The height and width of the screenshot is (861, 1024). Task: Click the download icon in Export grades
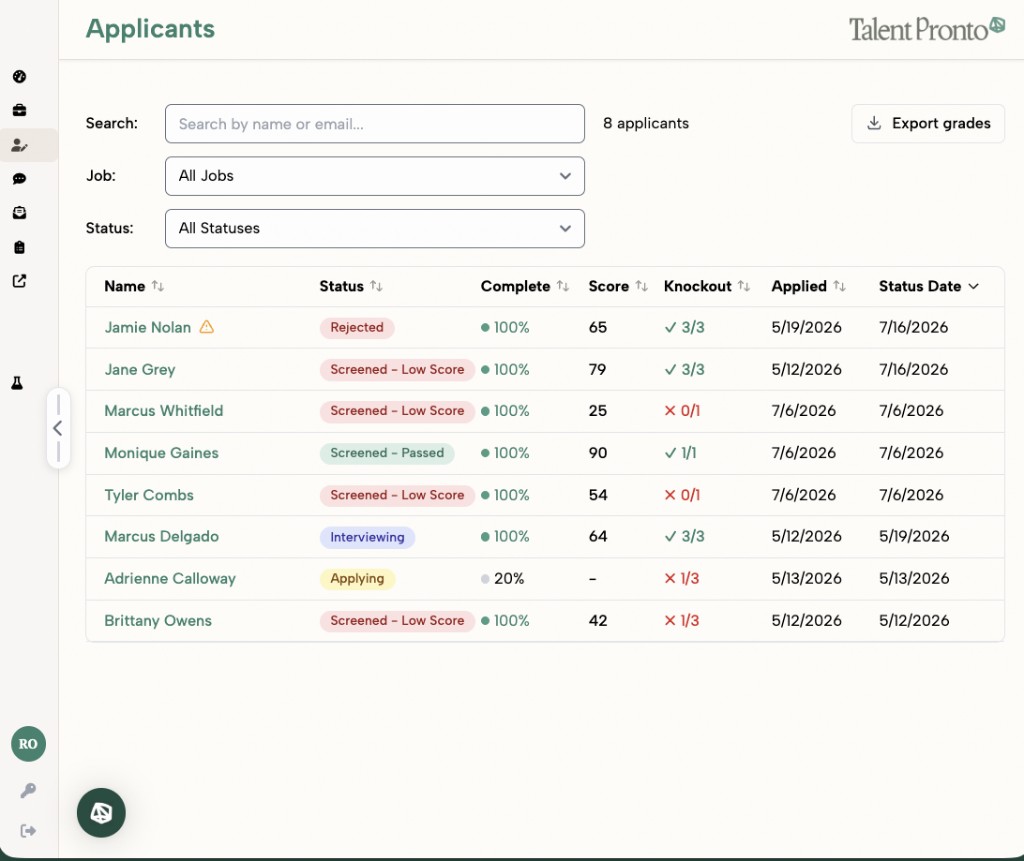click(x=874, y=123)
